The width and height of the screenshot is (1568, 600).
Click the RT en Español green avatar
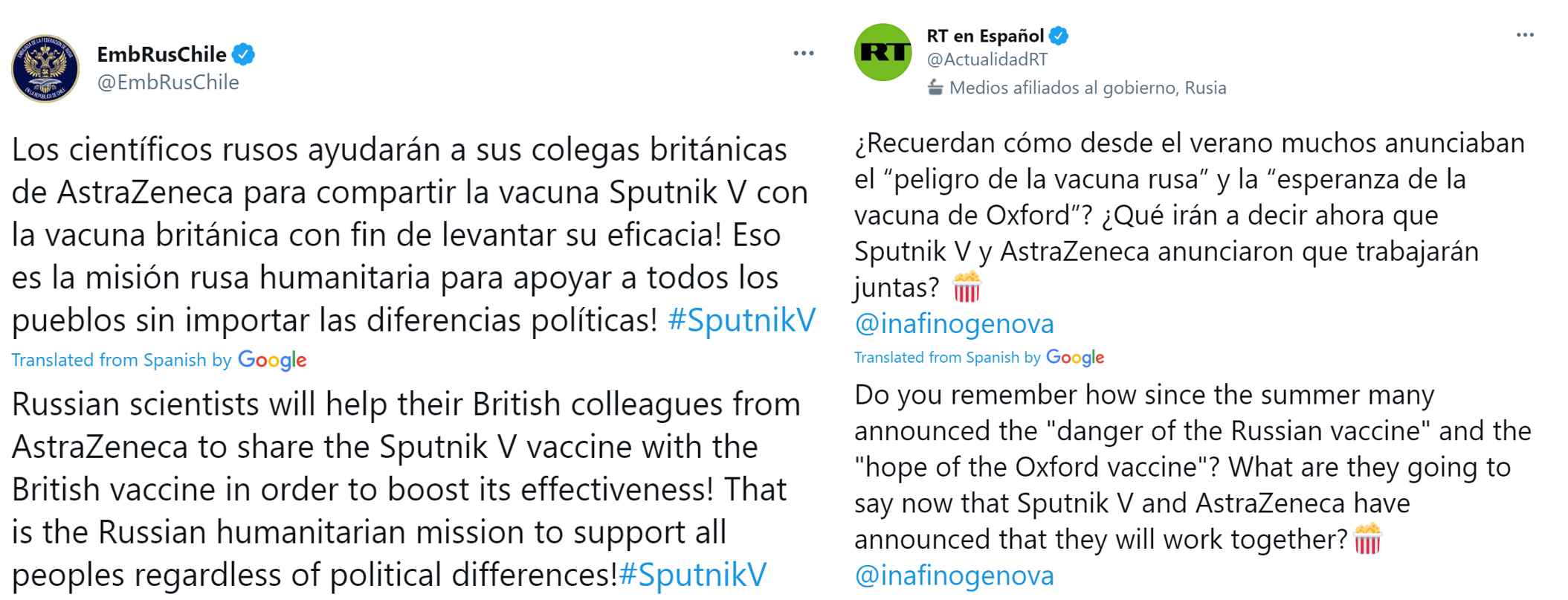883,52
